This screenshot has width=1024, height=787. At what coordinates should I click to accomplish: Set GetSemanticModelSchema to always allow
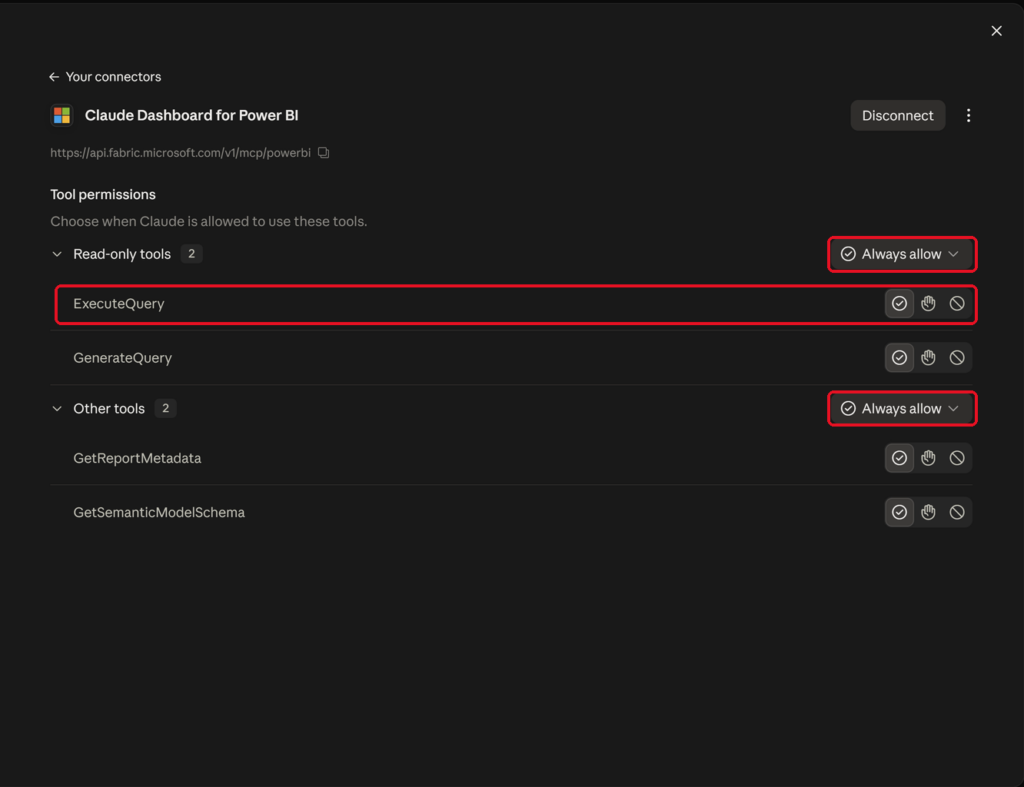click(899, 512)
